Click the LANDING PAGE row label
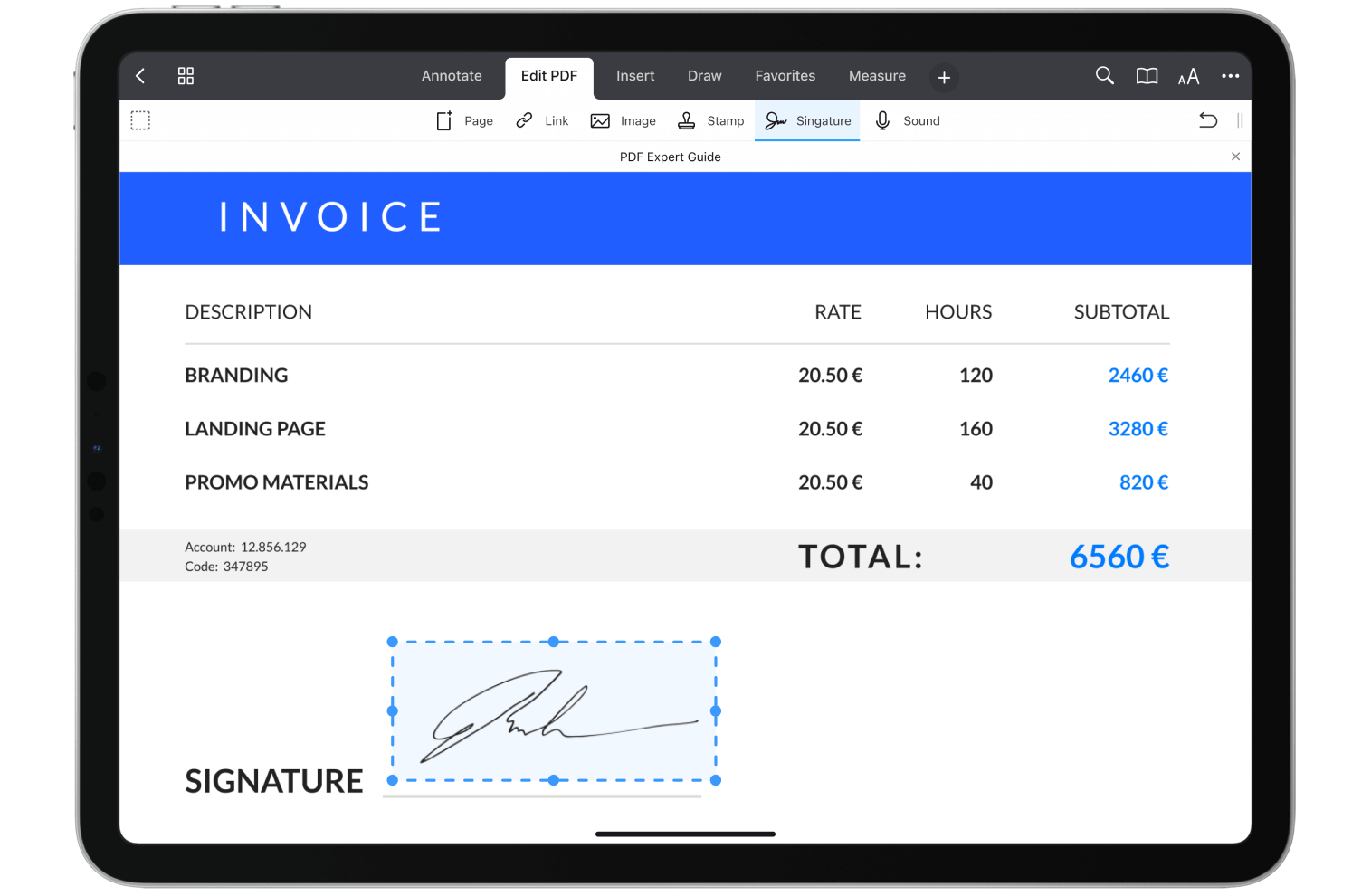 (x=255, y=429)
